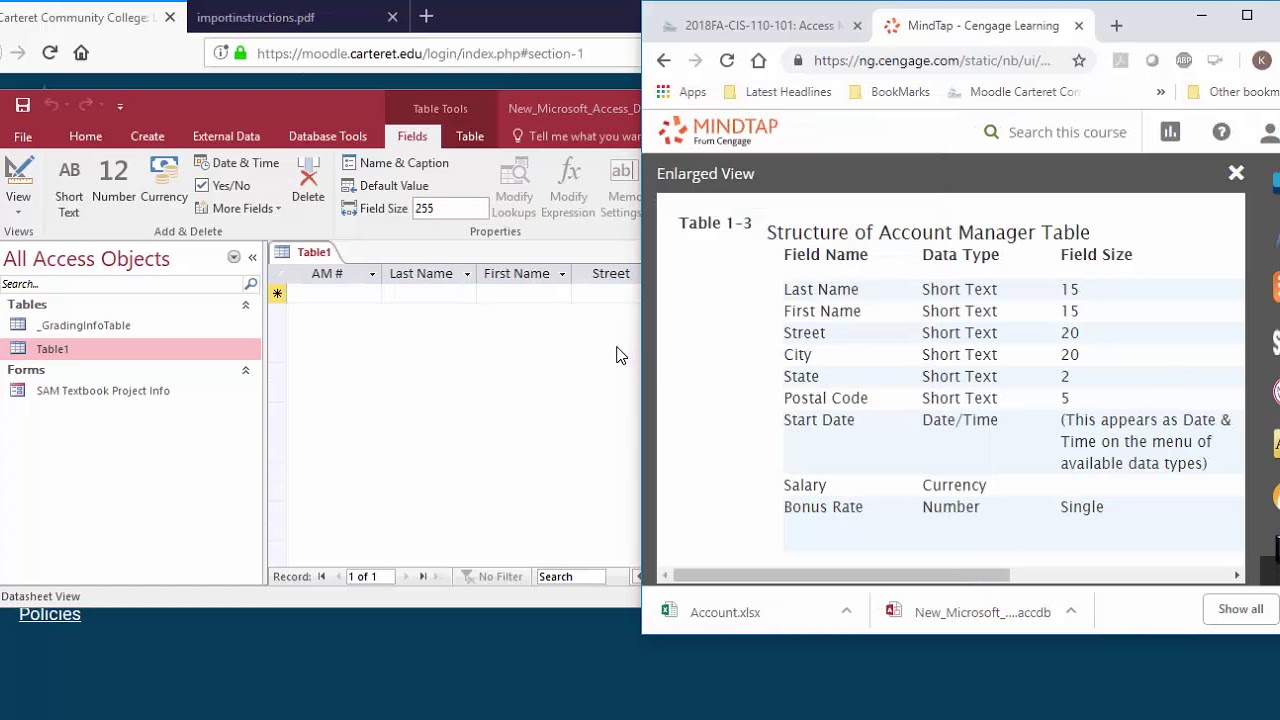The image size is (1280, 720).
Task: Click the Field Size input box
Action: pos(450,208)
